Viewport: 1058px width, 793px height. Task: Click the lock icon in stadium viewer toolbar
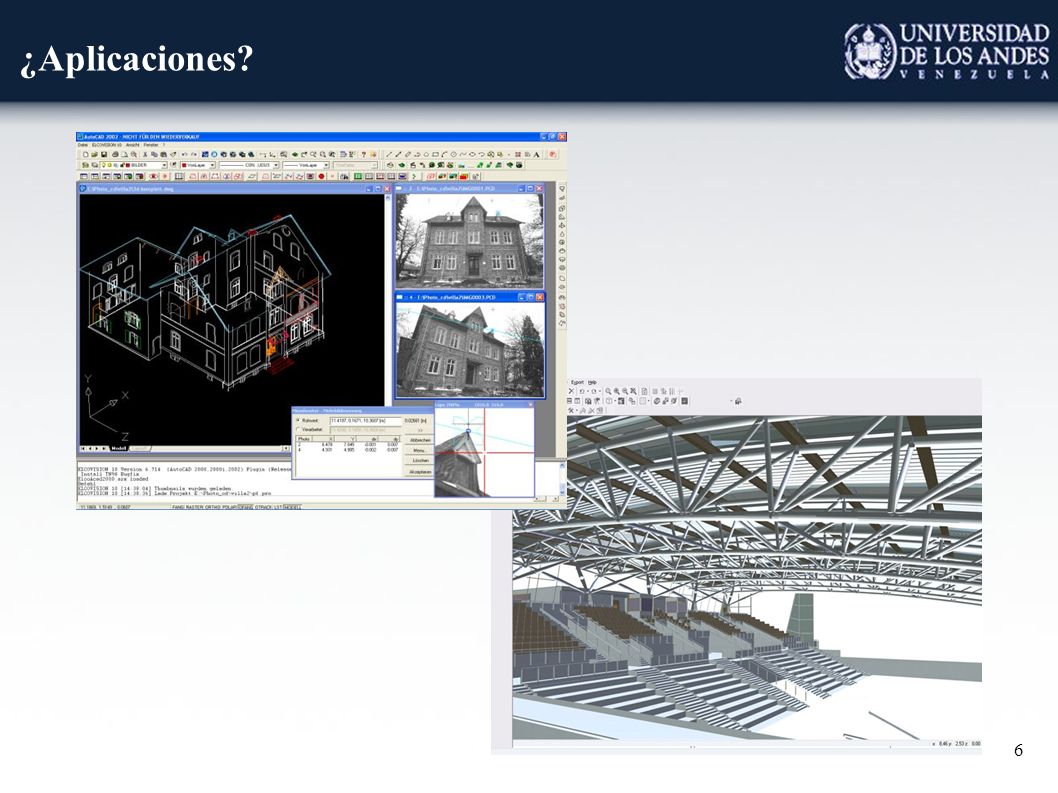(737, 401)
